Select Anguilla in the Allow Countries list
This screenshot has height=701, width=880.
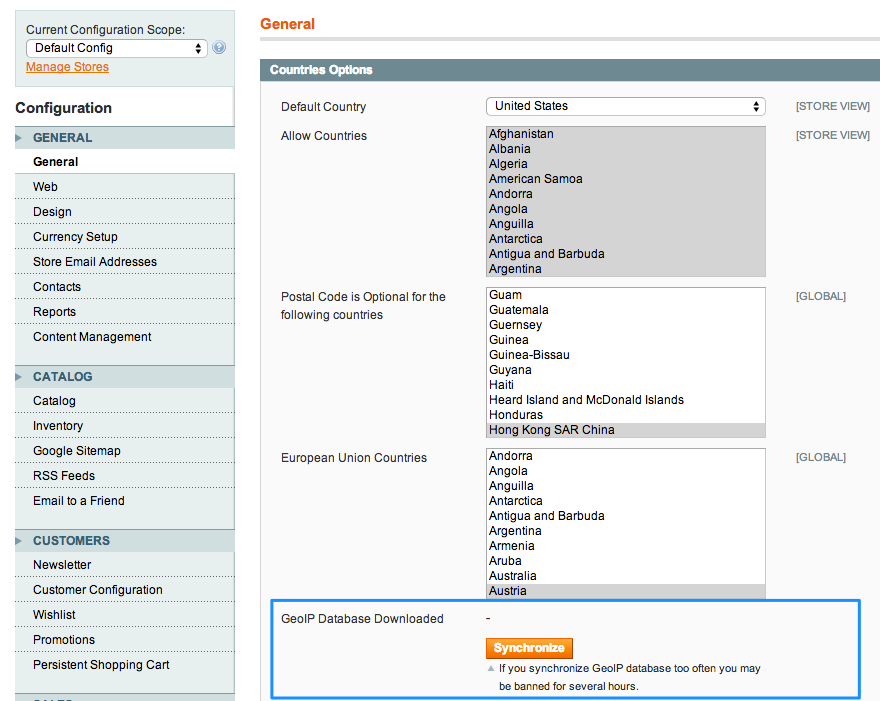(x=625, y=224)
